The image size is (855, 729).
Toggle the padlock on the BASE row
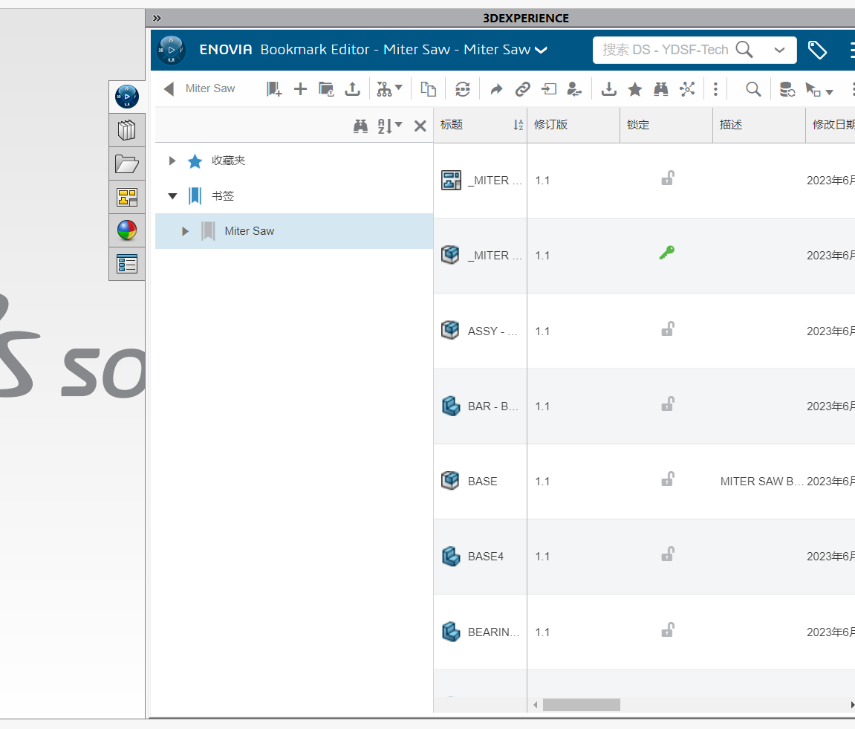pos(667,481)
